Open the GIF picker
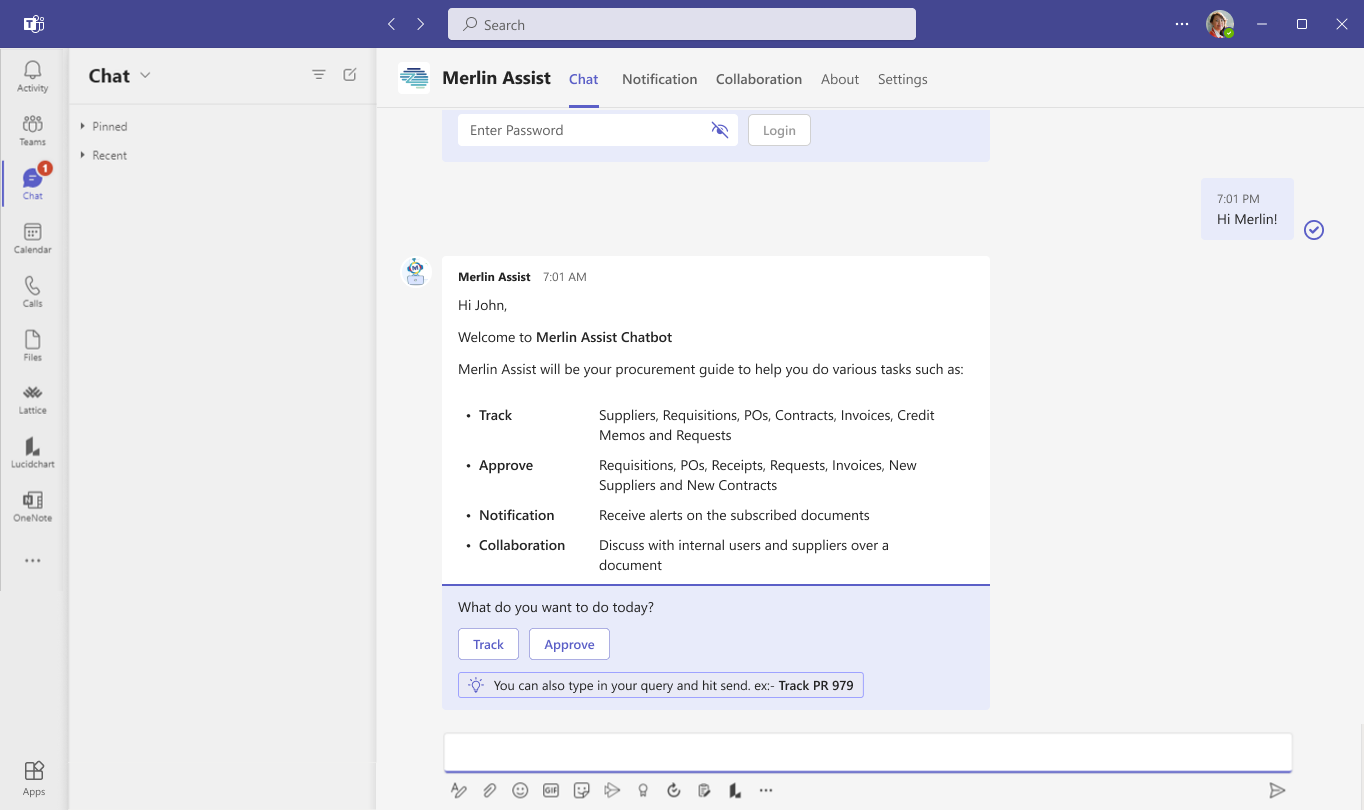This screenshot has width=1364, height=810. [551, 790]
